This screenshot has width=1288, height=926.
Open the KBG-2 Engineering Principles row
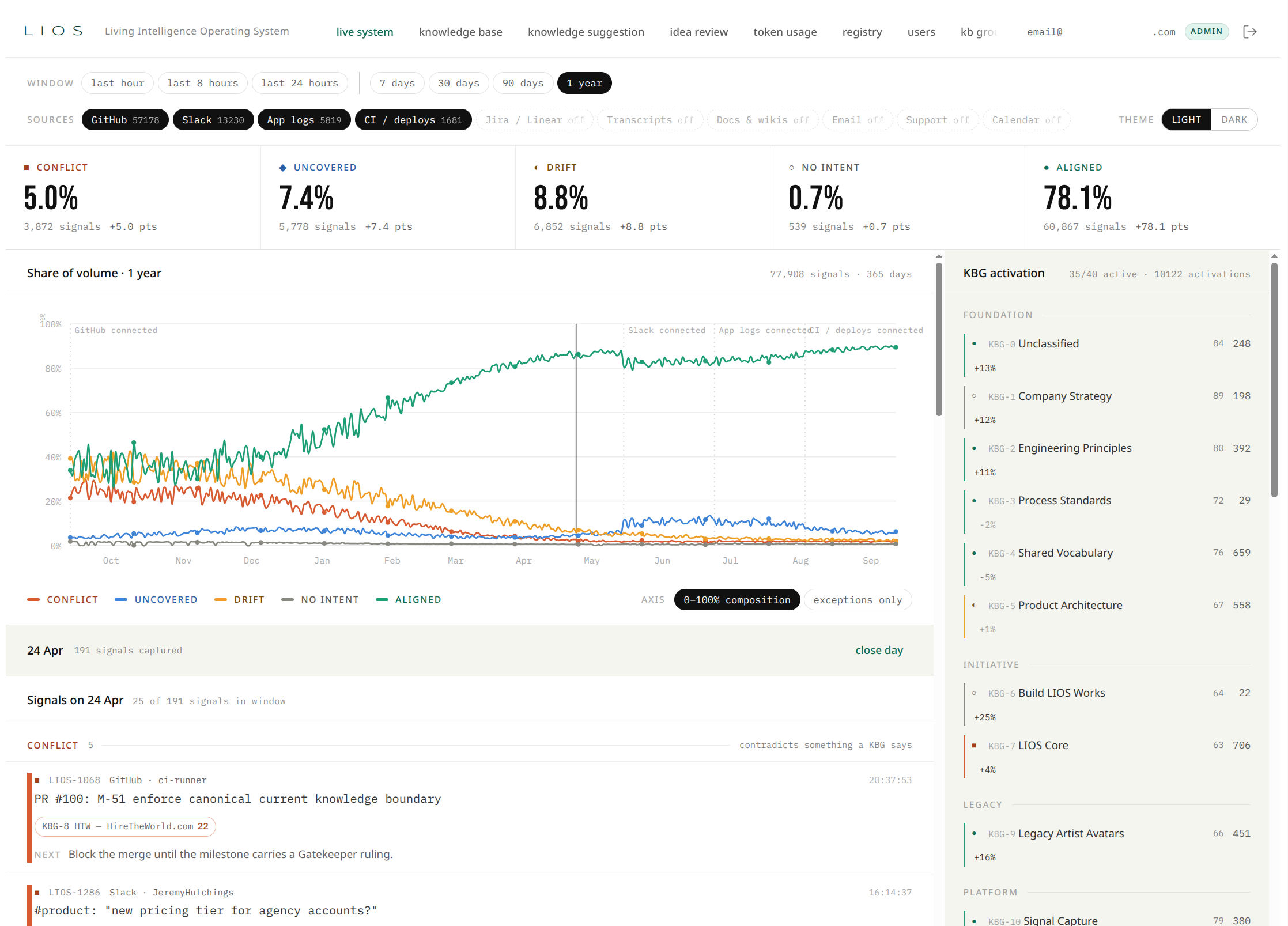click(x=1107, y=459)
